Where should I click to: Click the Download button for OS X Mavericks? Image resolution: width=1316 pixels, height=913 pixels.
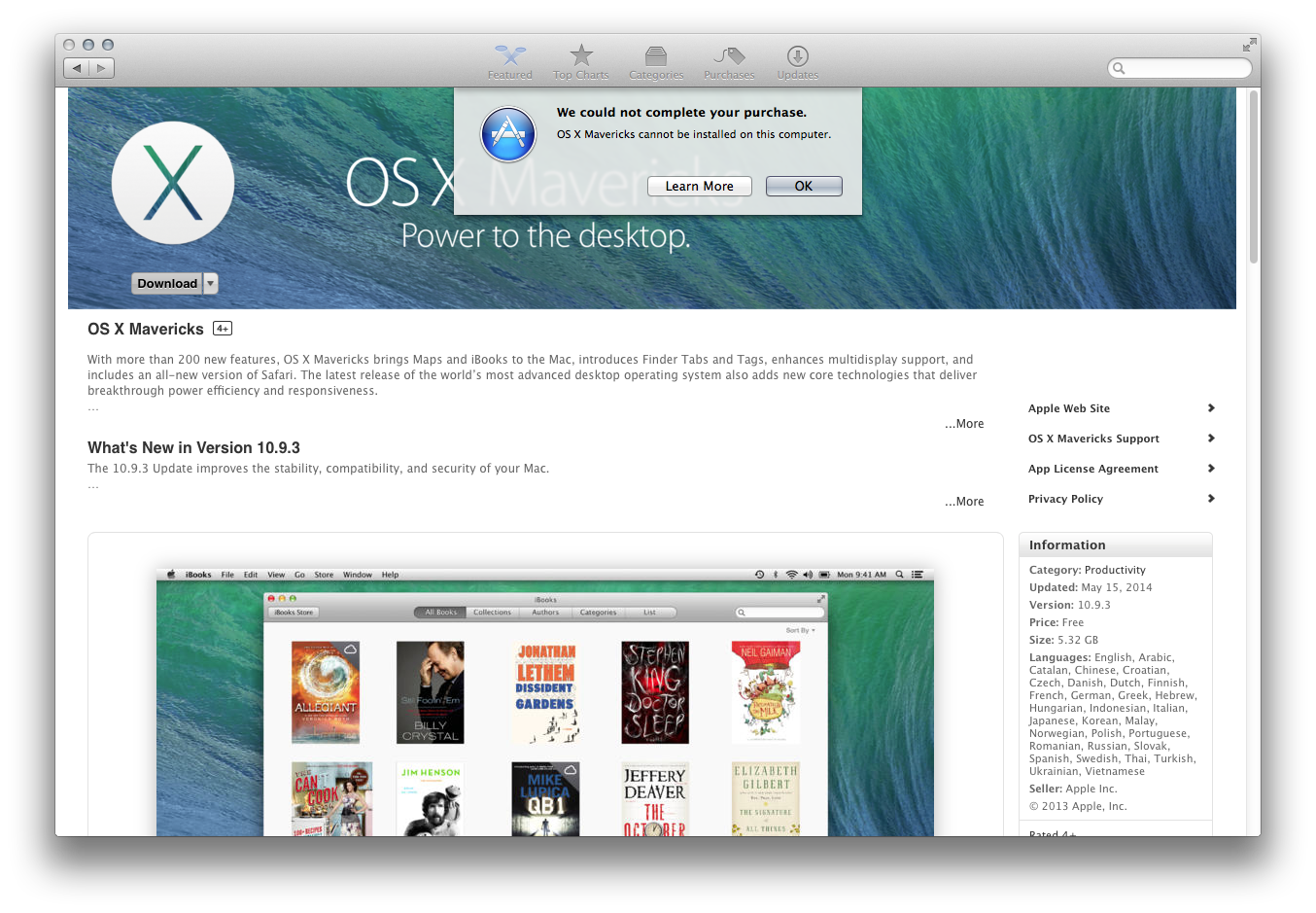click(167, 284)
